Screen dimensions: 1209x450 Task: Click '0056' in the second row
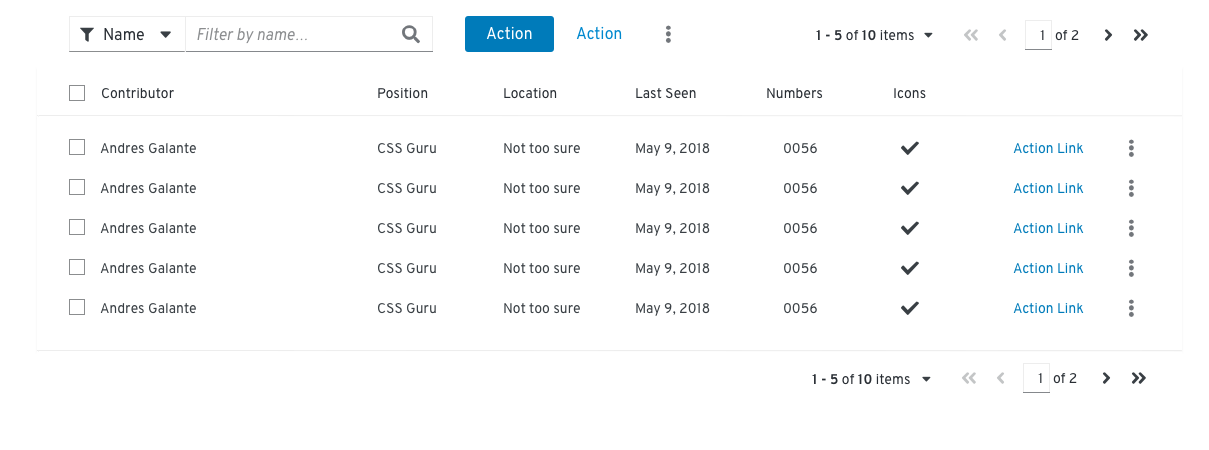pos(800,188)
